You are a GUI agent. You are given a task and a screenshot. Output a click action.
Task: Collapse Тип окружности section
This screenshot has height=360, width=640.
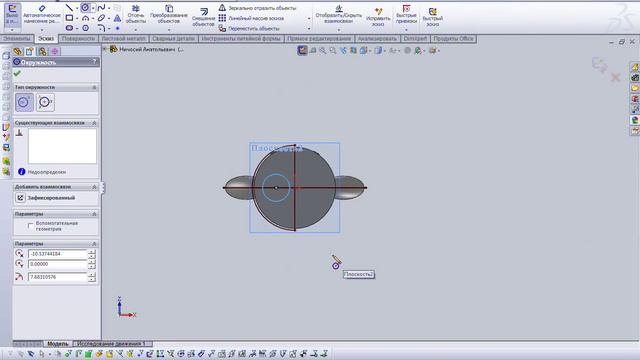tap(94, 87)
